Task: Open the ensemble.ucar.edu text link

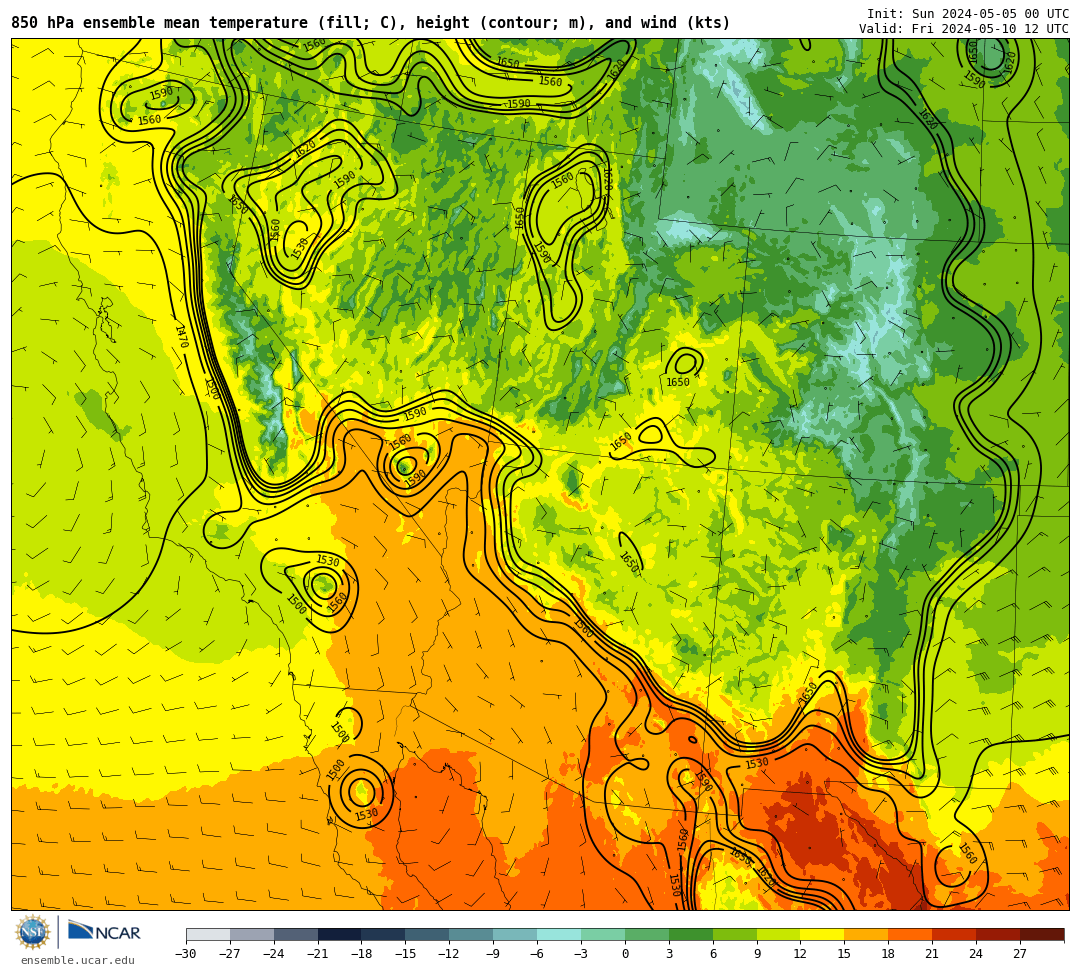Action: pos(77,960)
